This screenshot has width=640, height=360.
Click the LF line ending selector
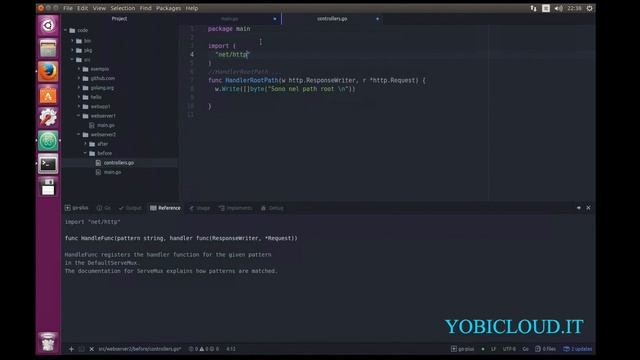click(493, 349)
